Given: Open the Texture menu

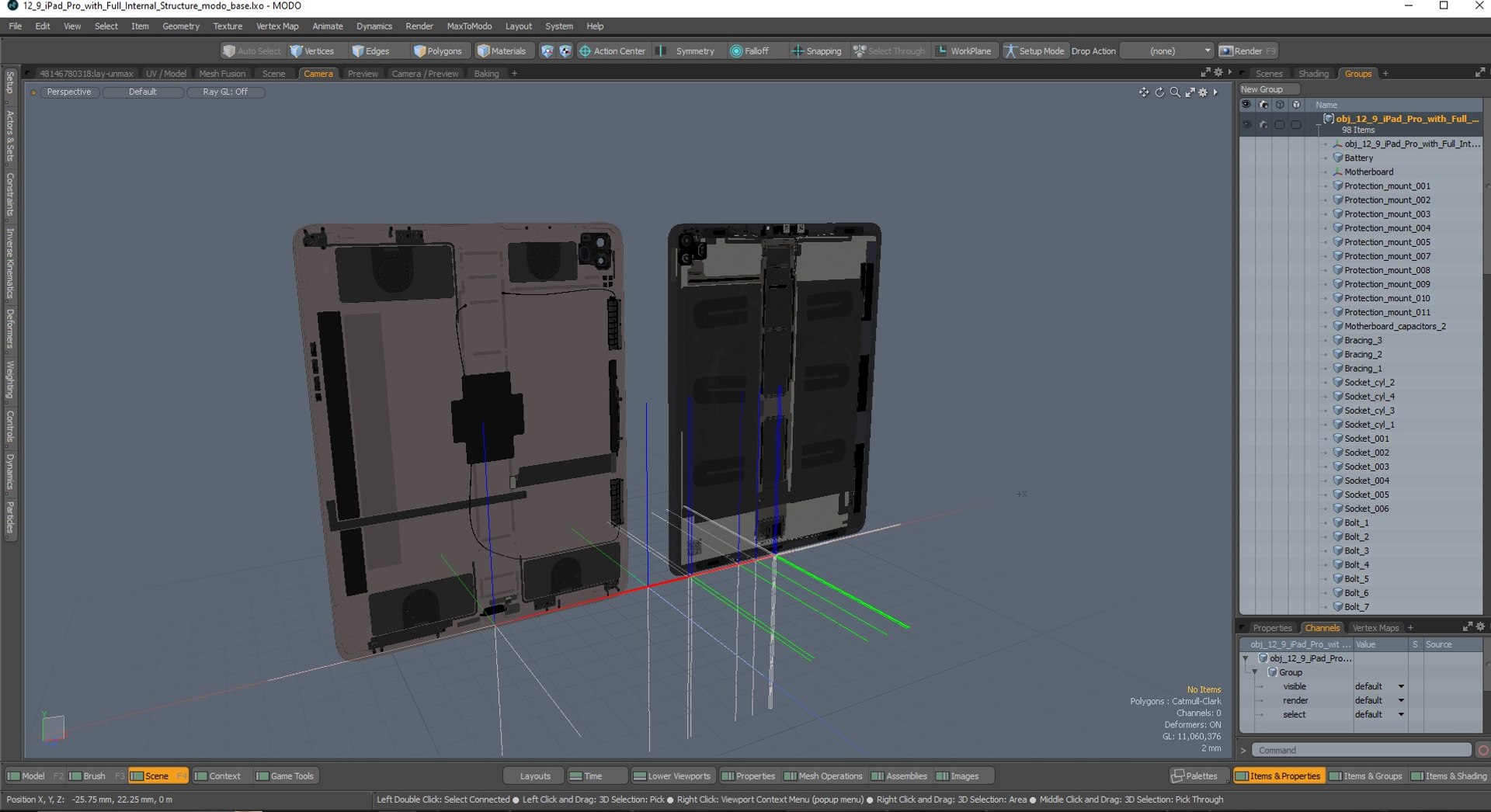Looking at the screenshot, I should [x=228, y=26].
